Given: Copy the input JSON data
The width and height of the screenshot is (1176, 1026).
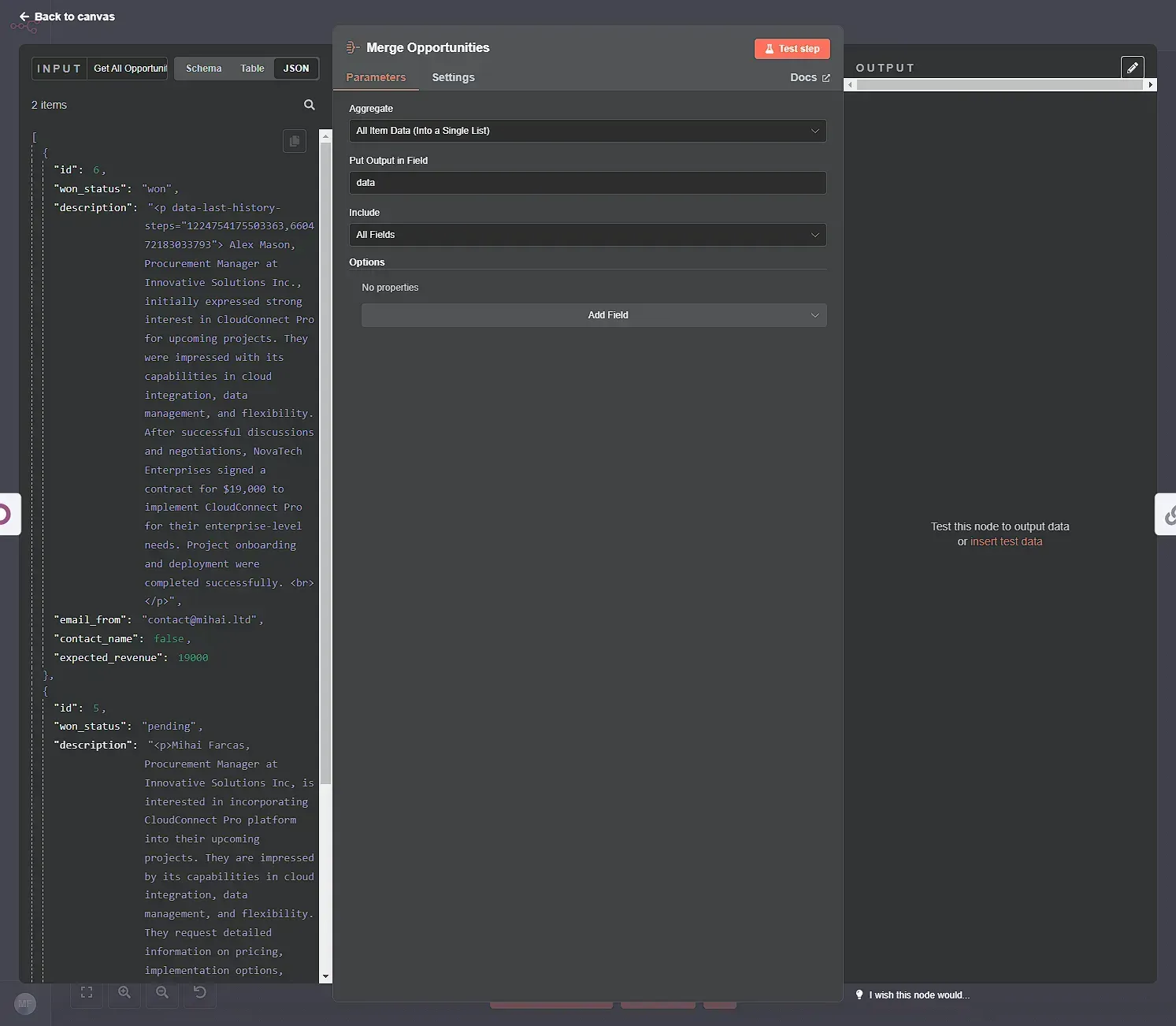Looking at the screenshot, I should click(x=294, y=141).
